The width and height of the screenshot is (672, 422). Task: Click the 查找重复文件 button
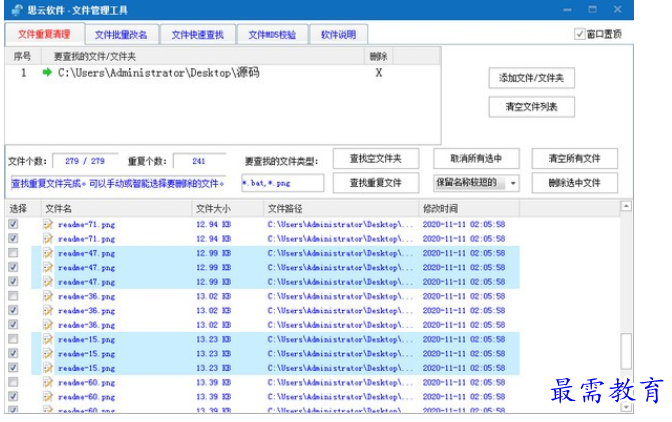pos(375,183)
